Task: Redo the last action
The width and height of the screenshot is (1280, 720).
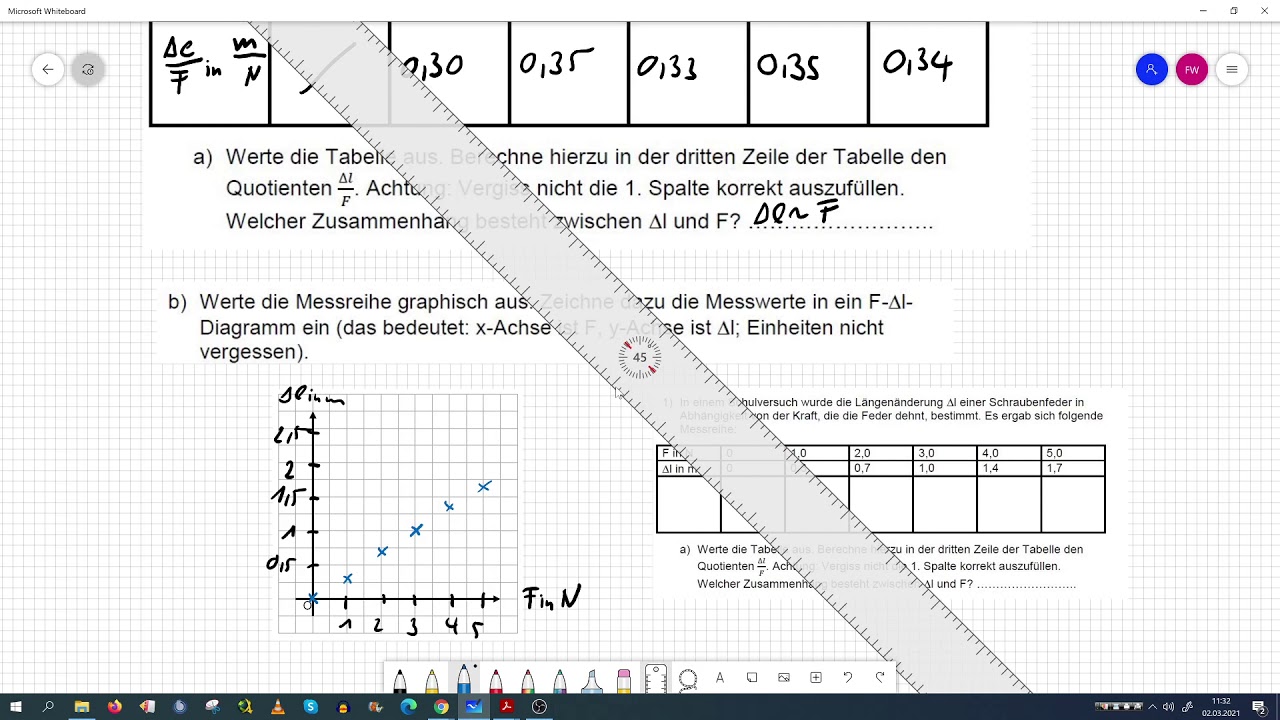Action: pos(880,678)
